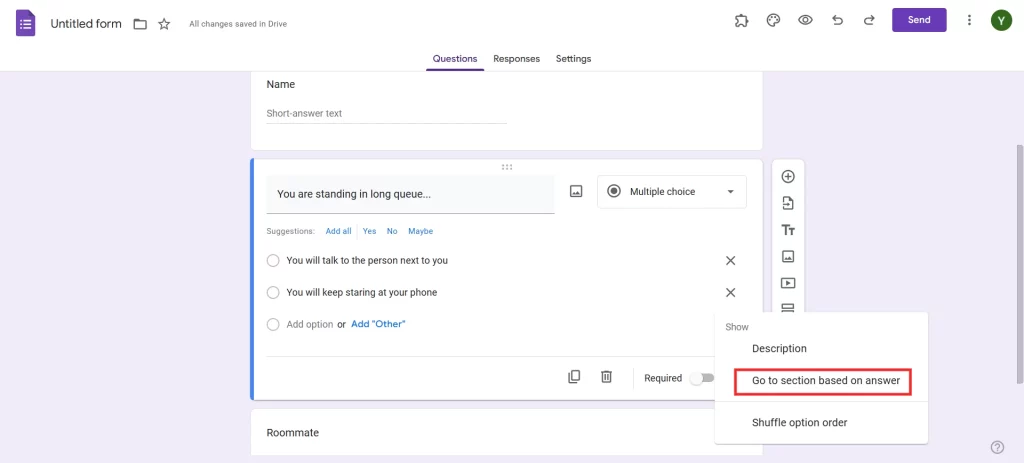Select 'Shuffle option order' menu item
1024x463 pixels.
pos(799,423)
